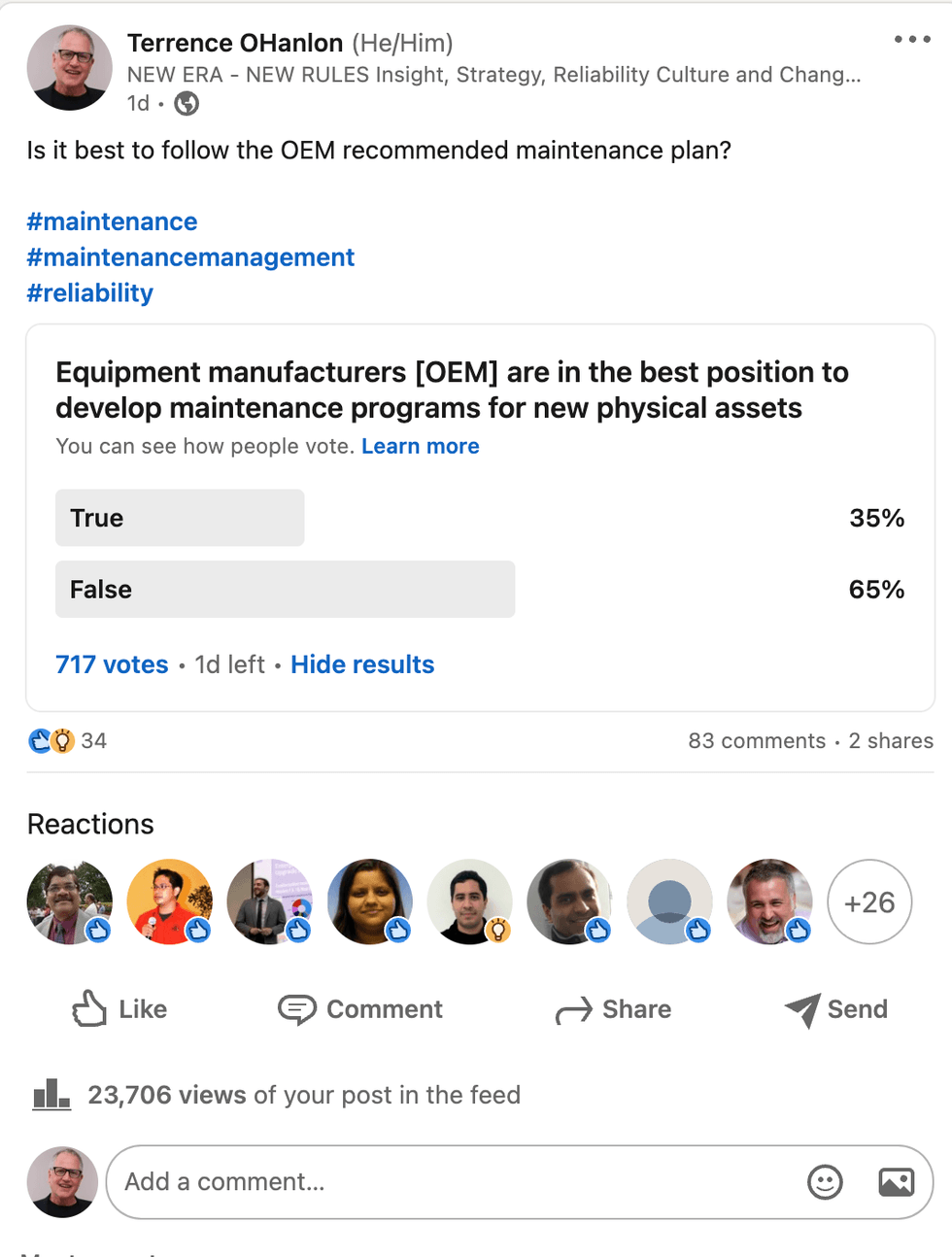Open Terrence OHanlon's profile name
Image resolution: width=952 pixels, height=1257 pixels.
[x=233, y=43]
